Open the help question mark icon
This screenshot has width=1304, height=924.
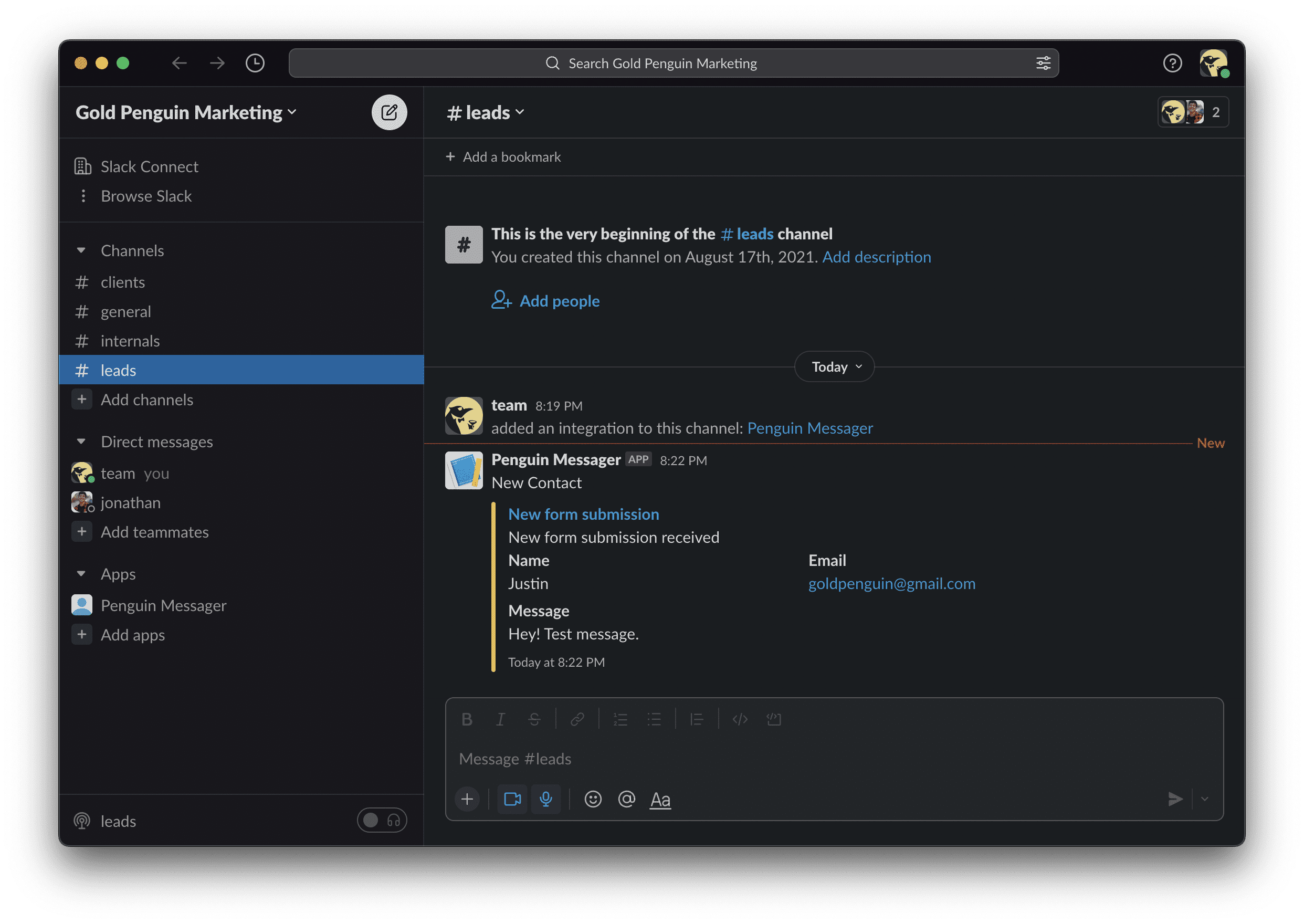[x=1172, y=63]
